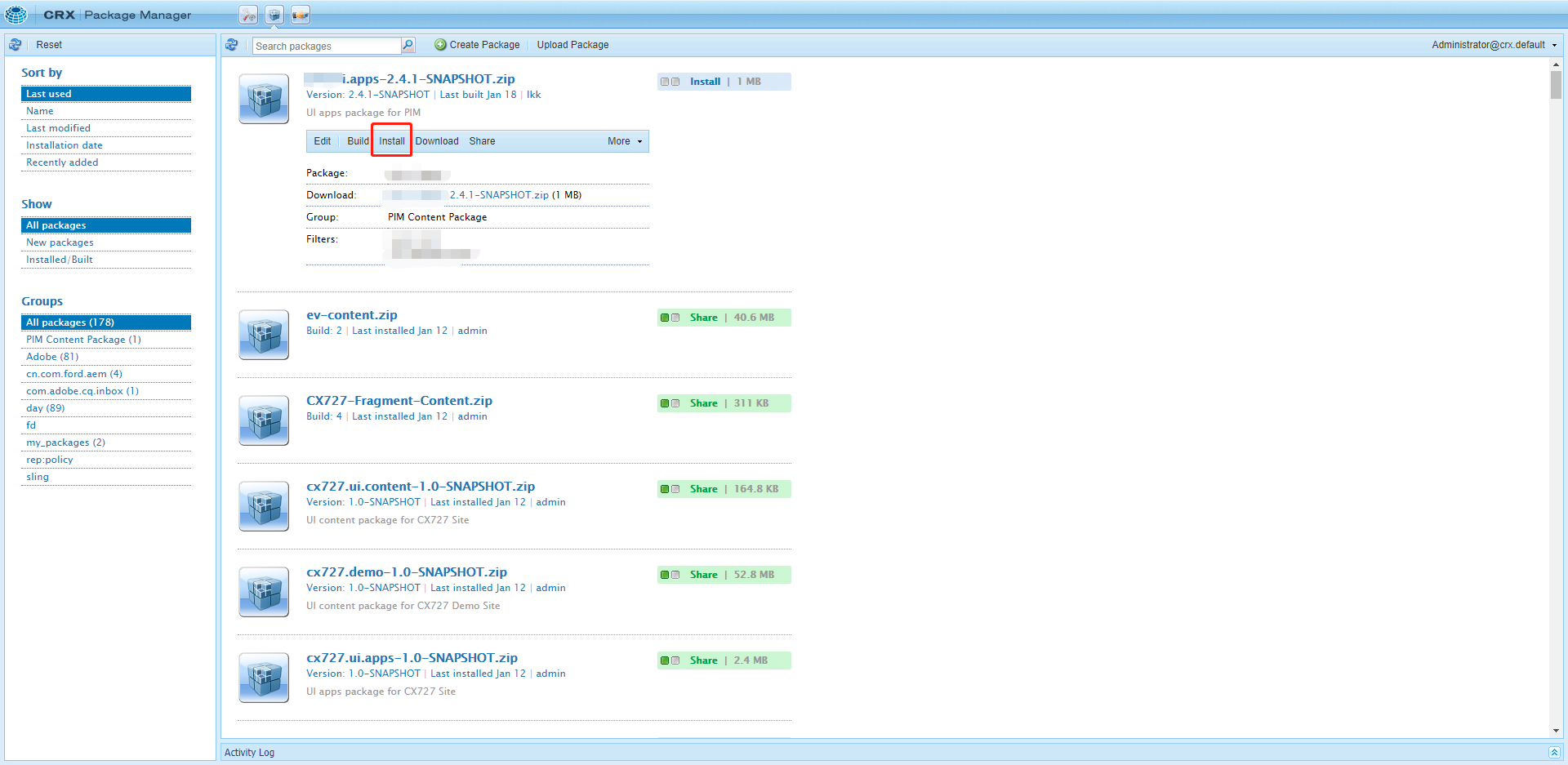This screenshot has width=1568, height=765.
Task: Click Share in the package toolbar
Action: [482, 141]
